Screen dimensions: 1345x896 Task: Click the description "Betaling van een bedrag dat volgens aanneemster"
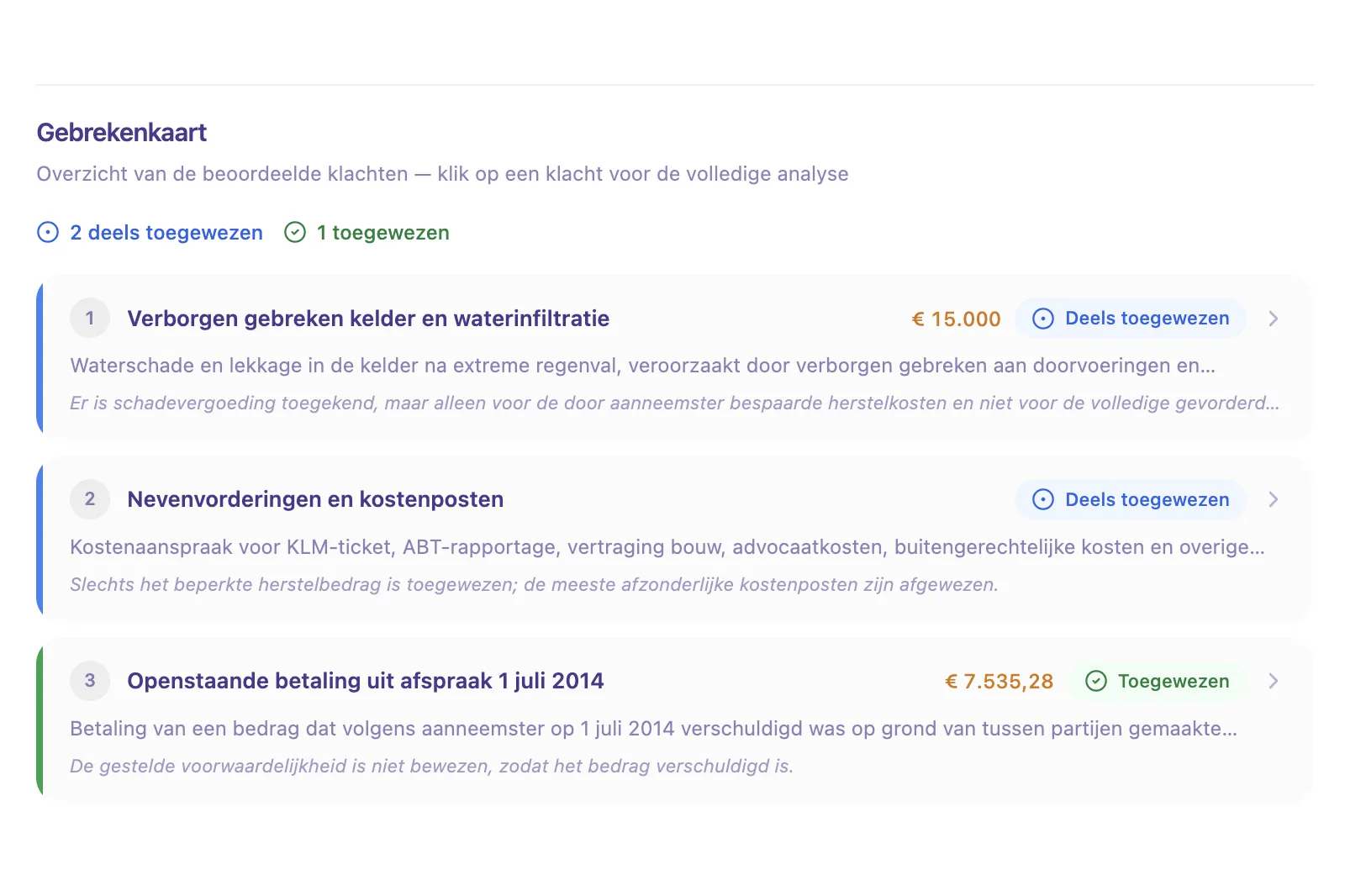(x=654, y=729)
